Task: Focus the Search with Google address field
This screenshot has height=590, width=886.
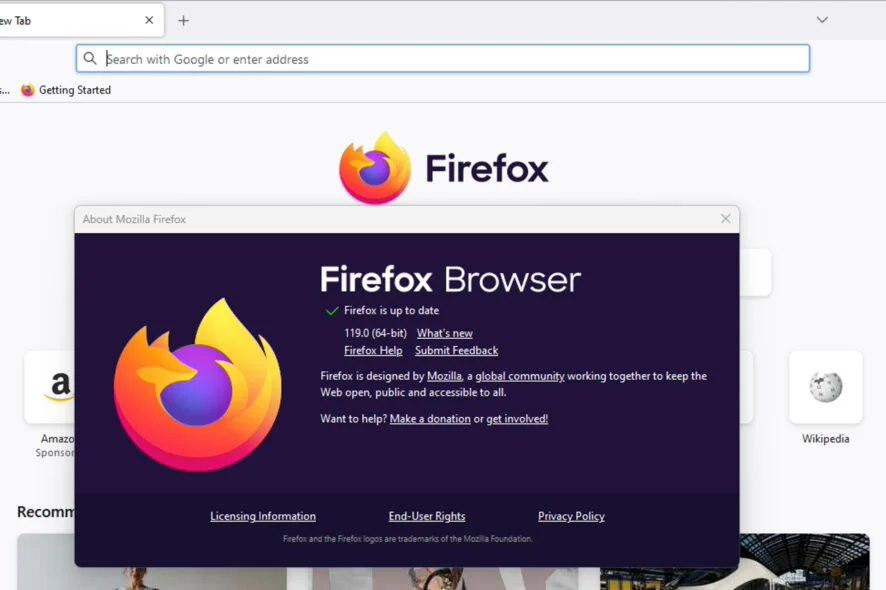Action: [442, 59]
